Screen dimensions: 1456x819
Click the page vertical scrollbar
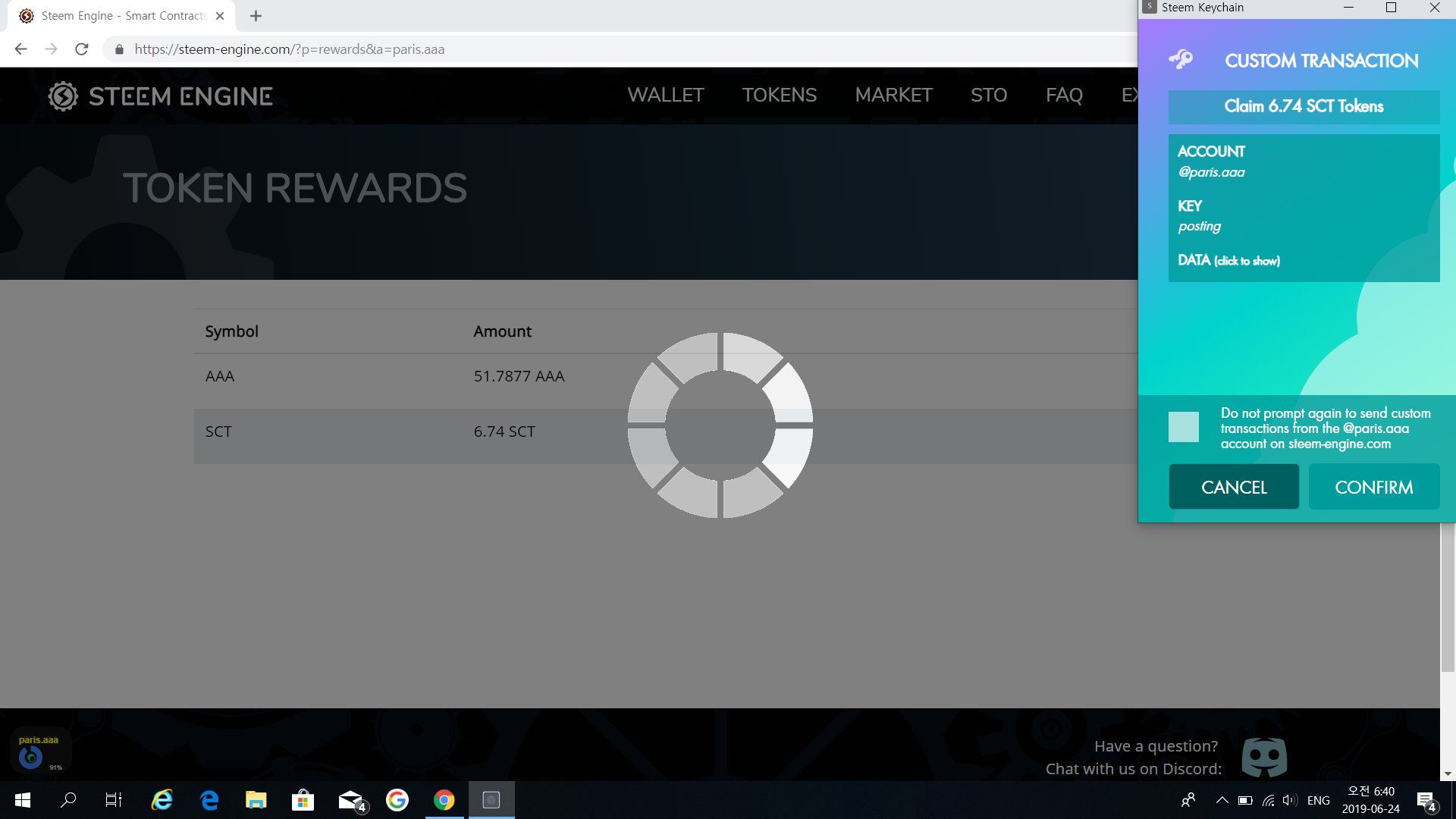[1448, 598]
